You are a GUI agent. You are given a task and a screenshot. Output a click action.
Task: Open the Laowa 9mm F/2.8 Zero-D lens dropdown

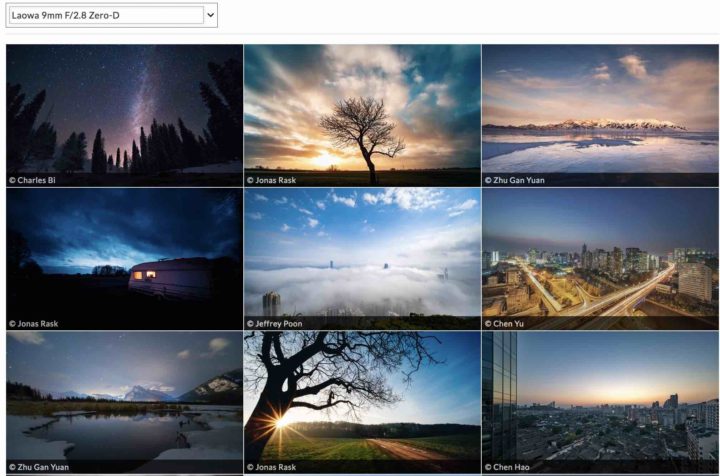(x=112, y=15)
